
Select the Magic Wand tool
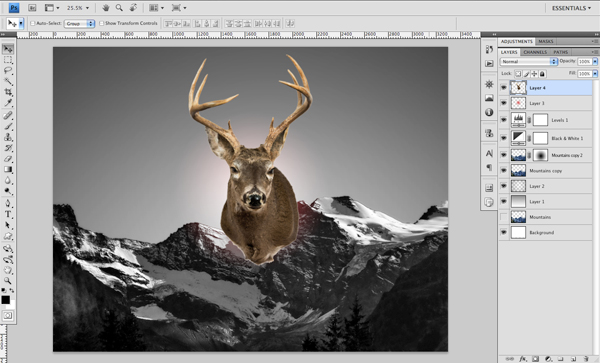click(x=8, y=81)
